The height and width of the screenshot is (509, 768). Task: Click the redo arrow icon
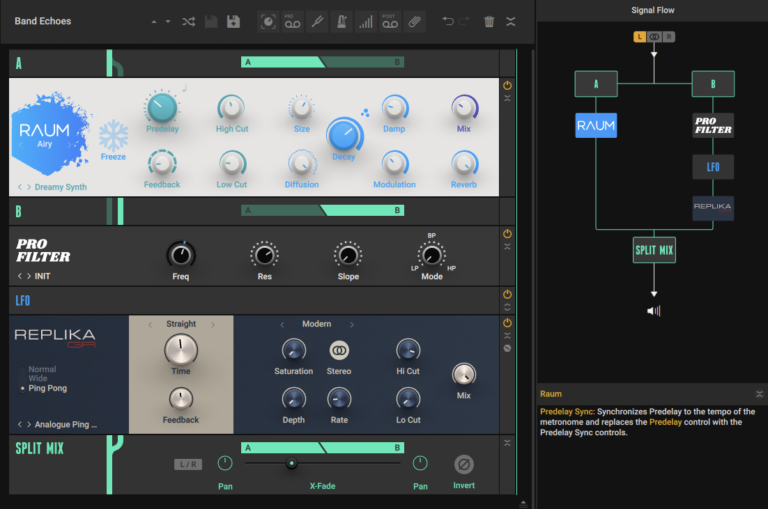pyautogui.click(x=464, y=21)
